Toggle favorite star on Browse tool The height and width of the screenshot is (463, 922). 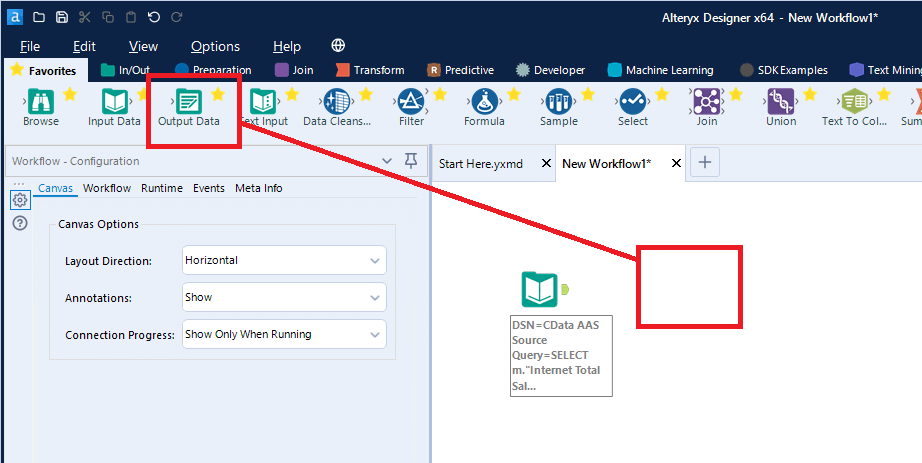(x=70, y=94)
